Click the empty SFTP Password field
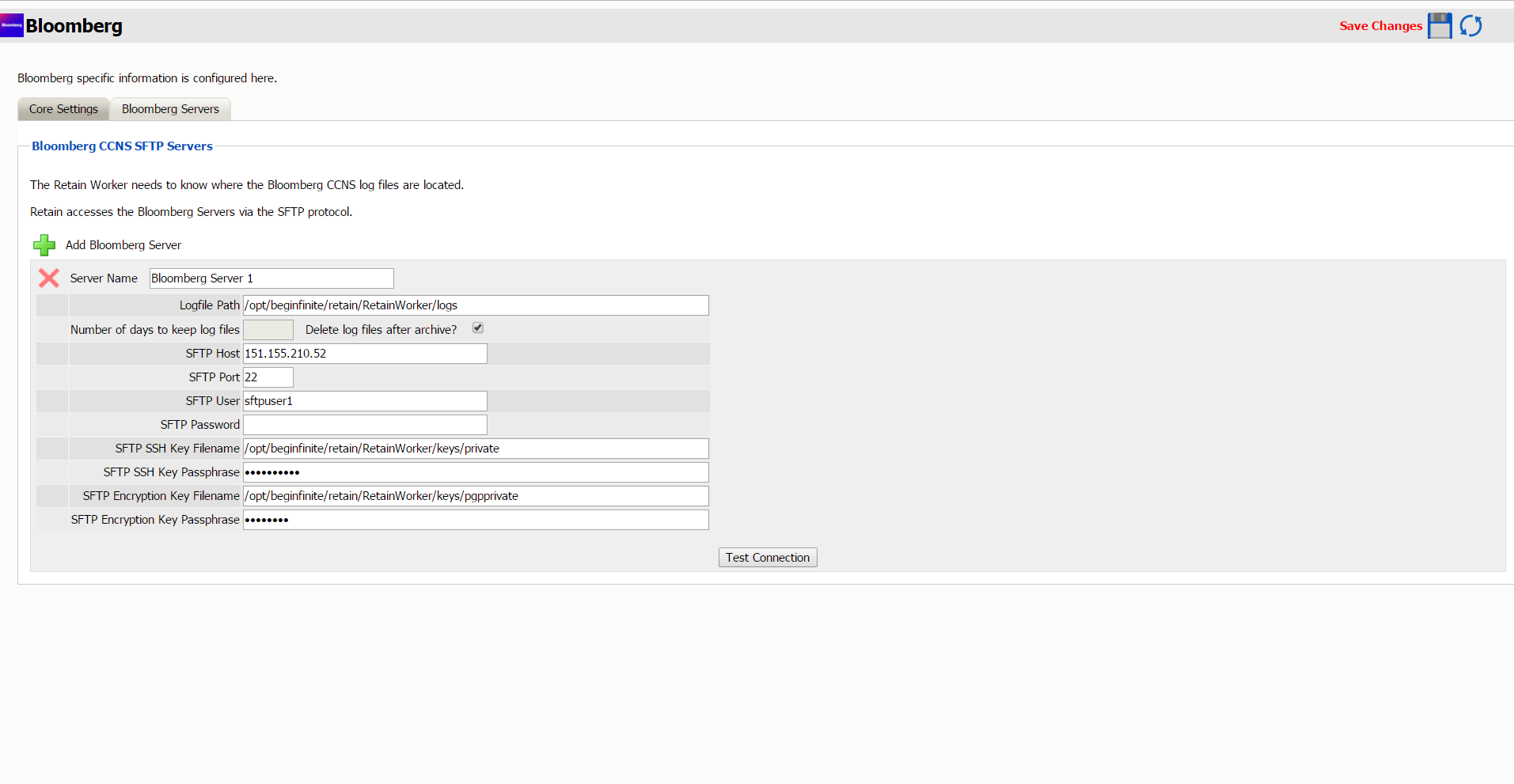Image resolution: width=1514 pixels, height=784 pixels. point(365,425)
